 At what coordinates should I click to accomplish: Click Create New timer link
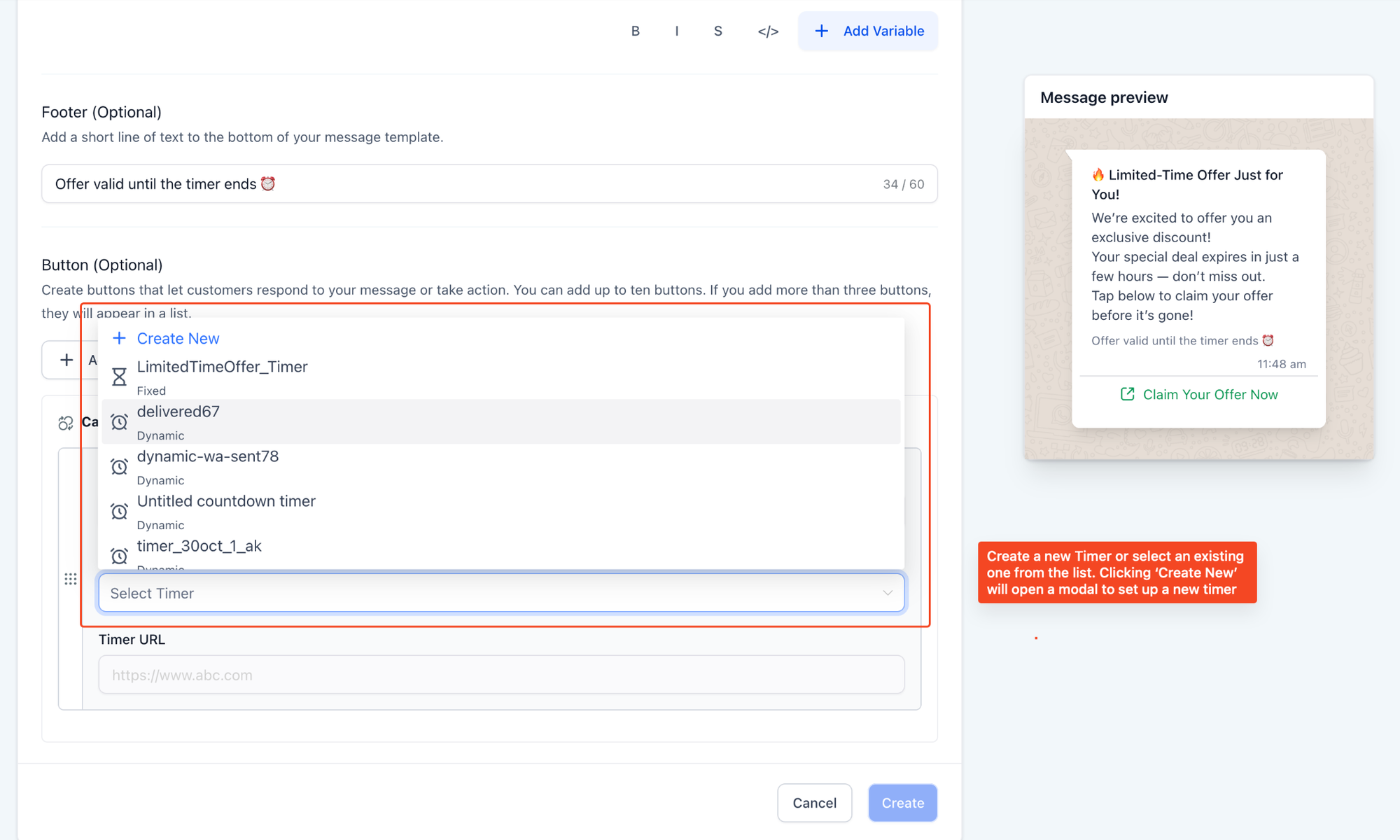(x=178, y=339)
